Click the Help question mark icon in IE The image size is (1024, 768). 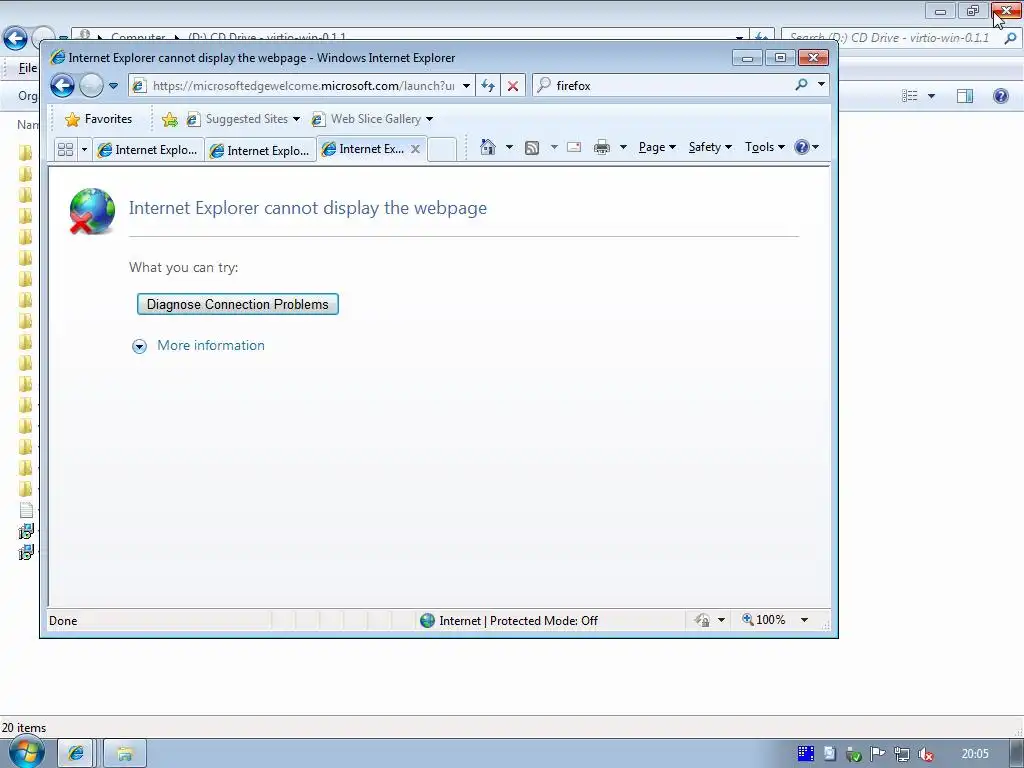[802, 147]
